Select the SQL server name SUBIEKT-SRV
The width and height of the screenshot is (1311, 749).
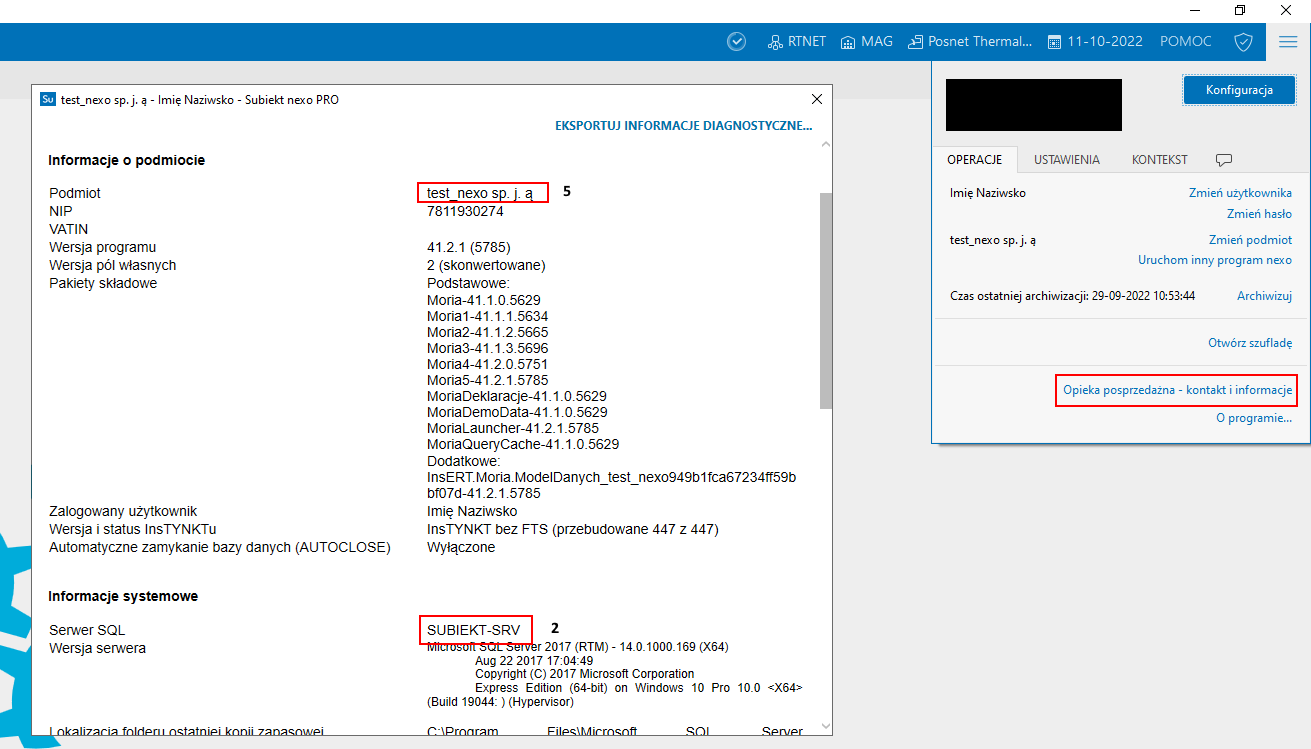(x=473, y=630)
